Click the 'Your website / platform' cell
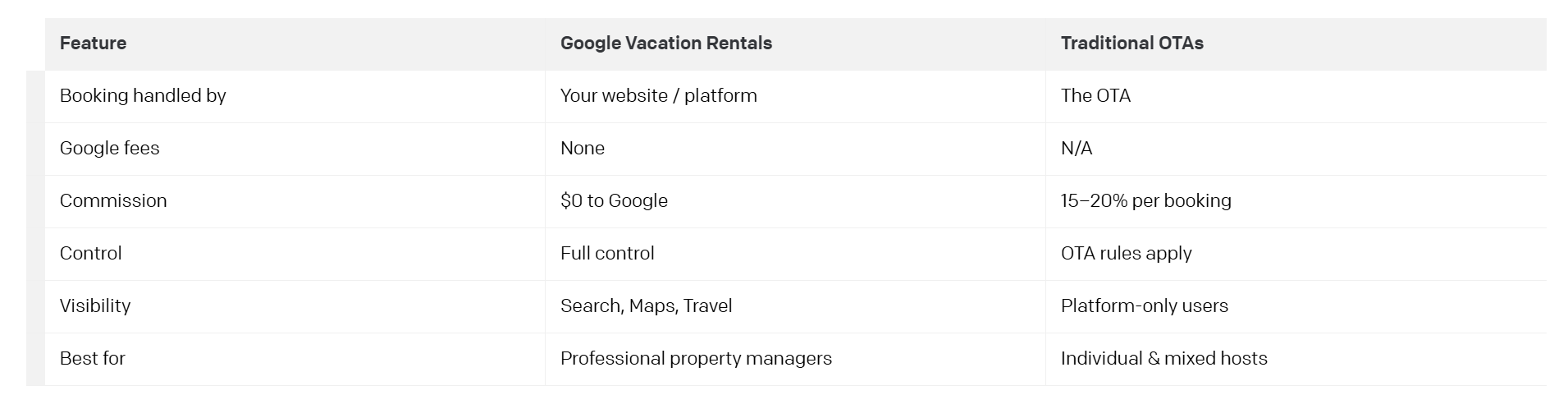This screenshot has height=395, width=1568. pyautogui.click(x=658, y=96)
